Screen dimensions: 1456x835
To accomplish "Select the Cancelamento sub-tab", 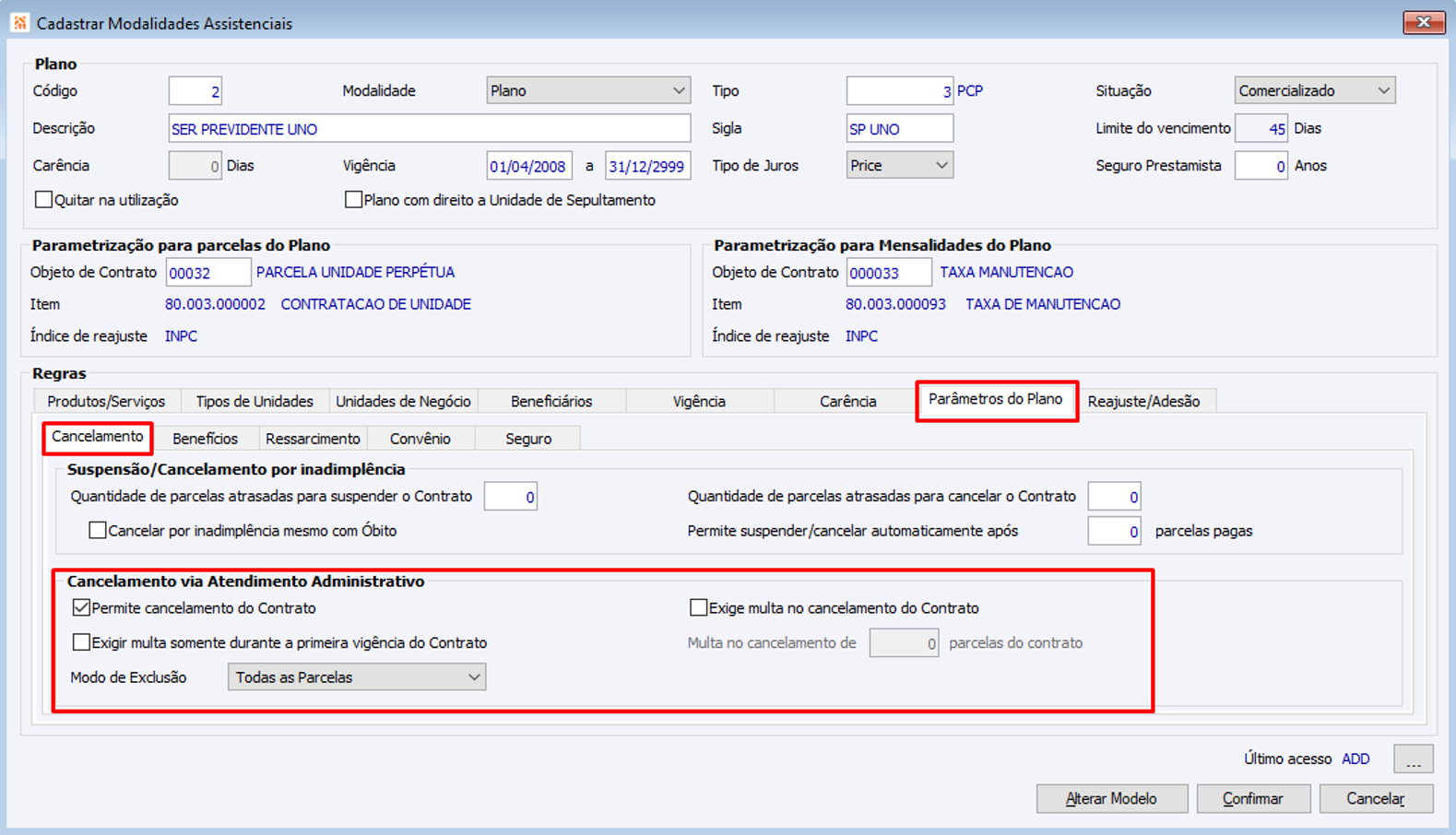I will [x=98, y=436].
